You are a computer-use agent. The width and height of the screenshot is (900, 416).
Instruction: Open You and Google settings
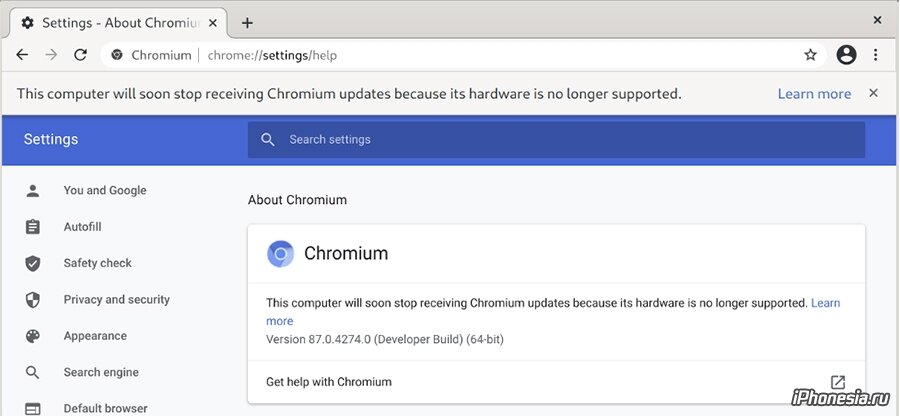tap(105, 190)
